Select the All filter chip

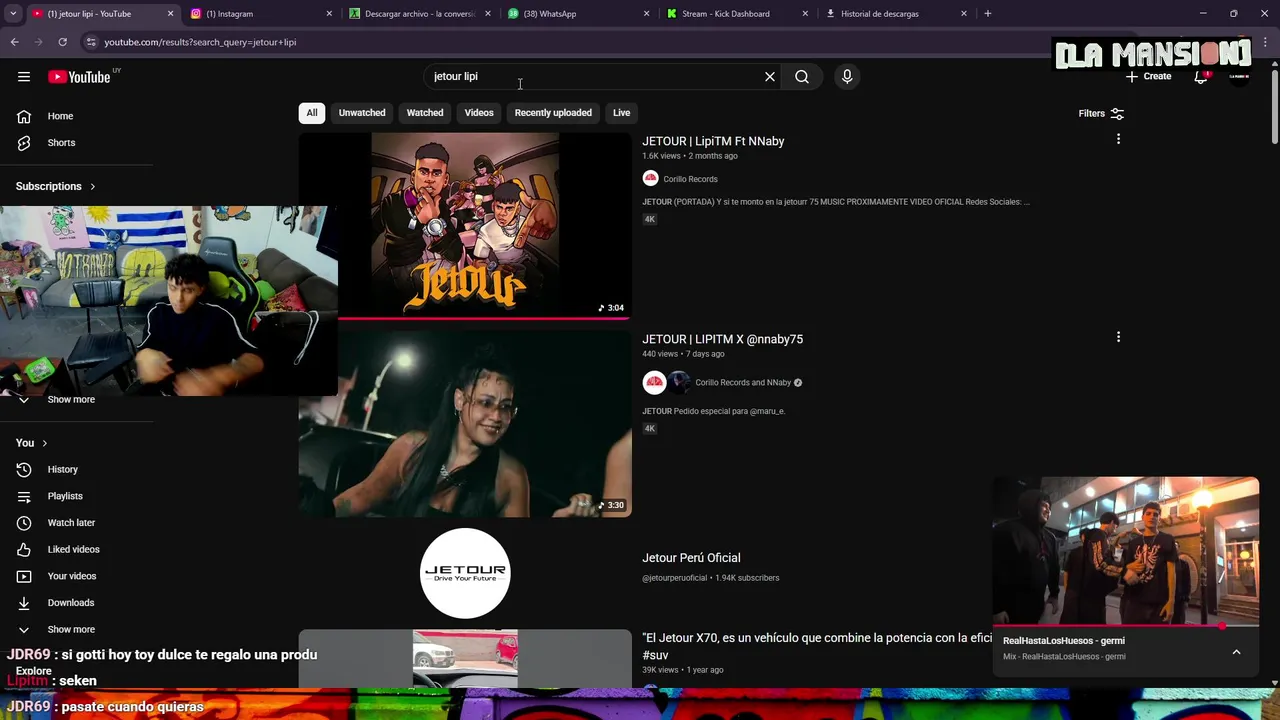(x=312, y=113)
